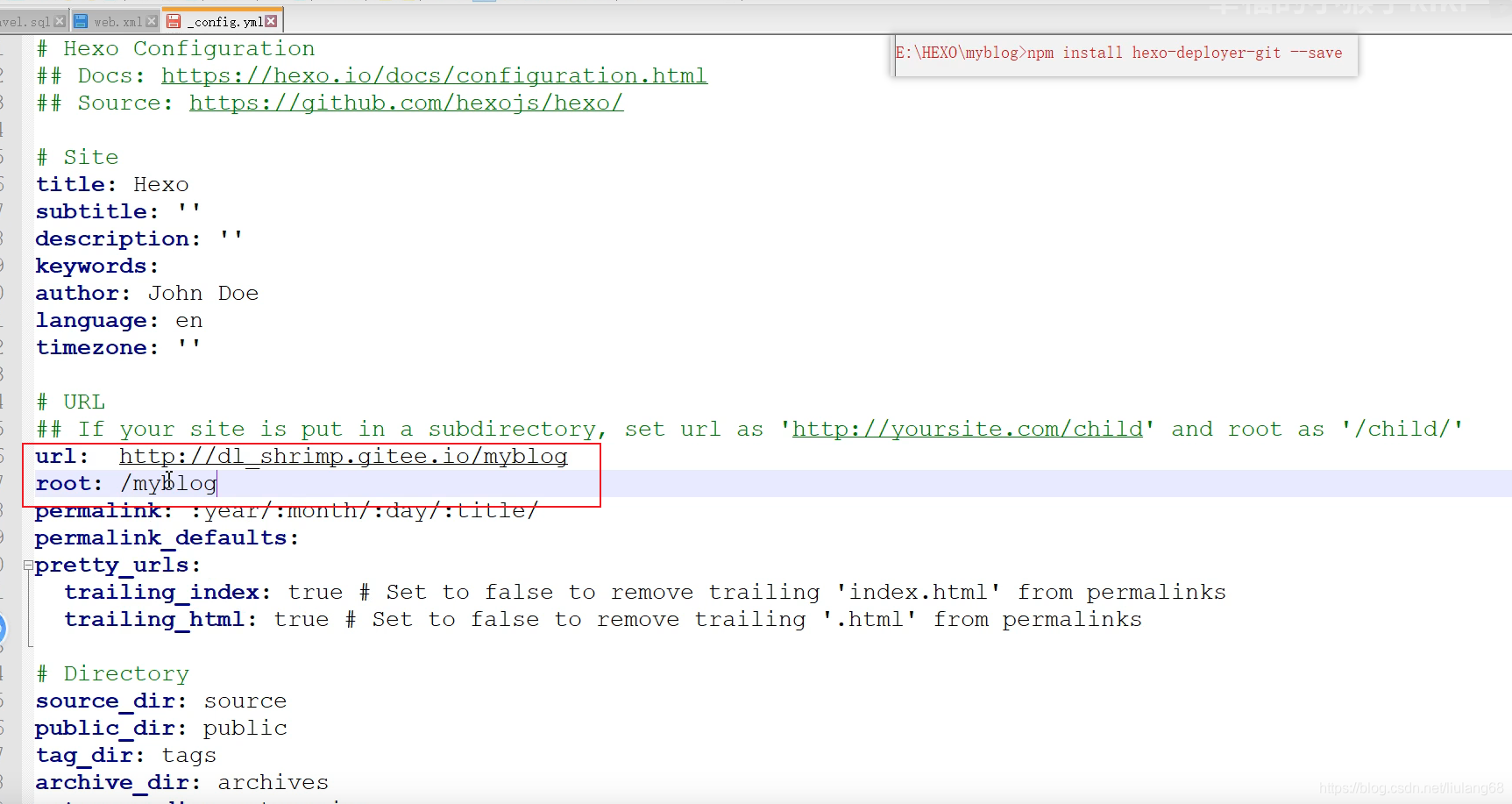This screenshot has height=804, width=1512.
Task: Close the web.xml tab
Action: [152, 21]
